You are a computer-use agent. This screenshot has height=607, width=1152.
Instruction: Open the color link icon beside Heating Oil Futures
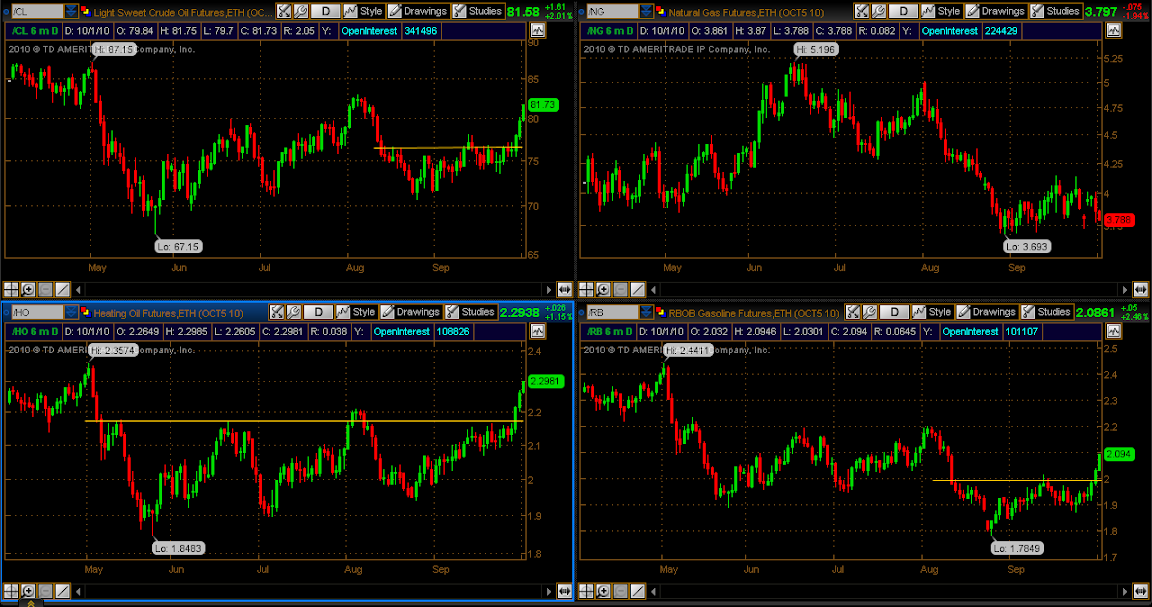[85, 312]
